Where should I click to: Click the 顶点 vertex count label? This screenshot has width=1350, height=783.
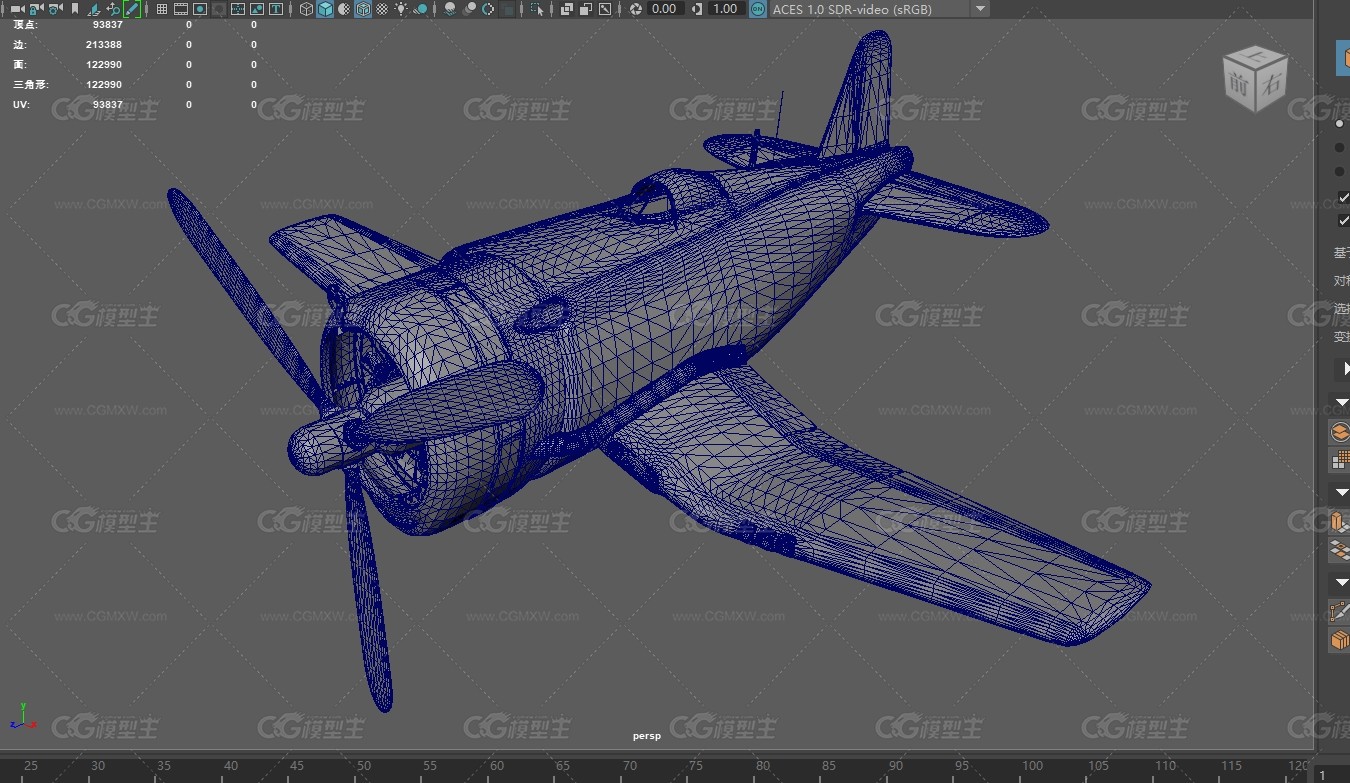click(25, 24)
